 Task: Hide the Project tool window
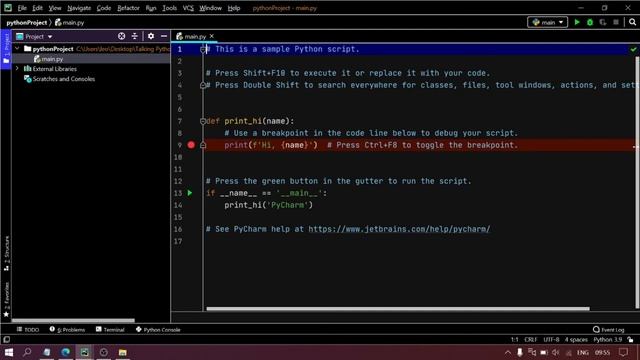pos(164,36)
